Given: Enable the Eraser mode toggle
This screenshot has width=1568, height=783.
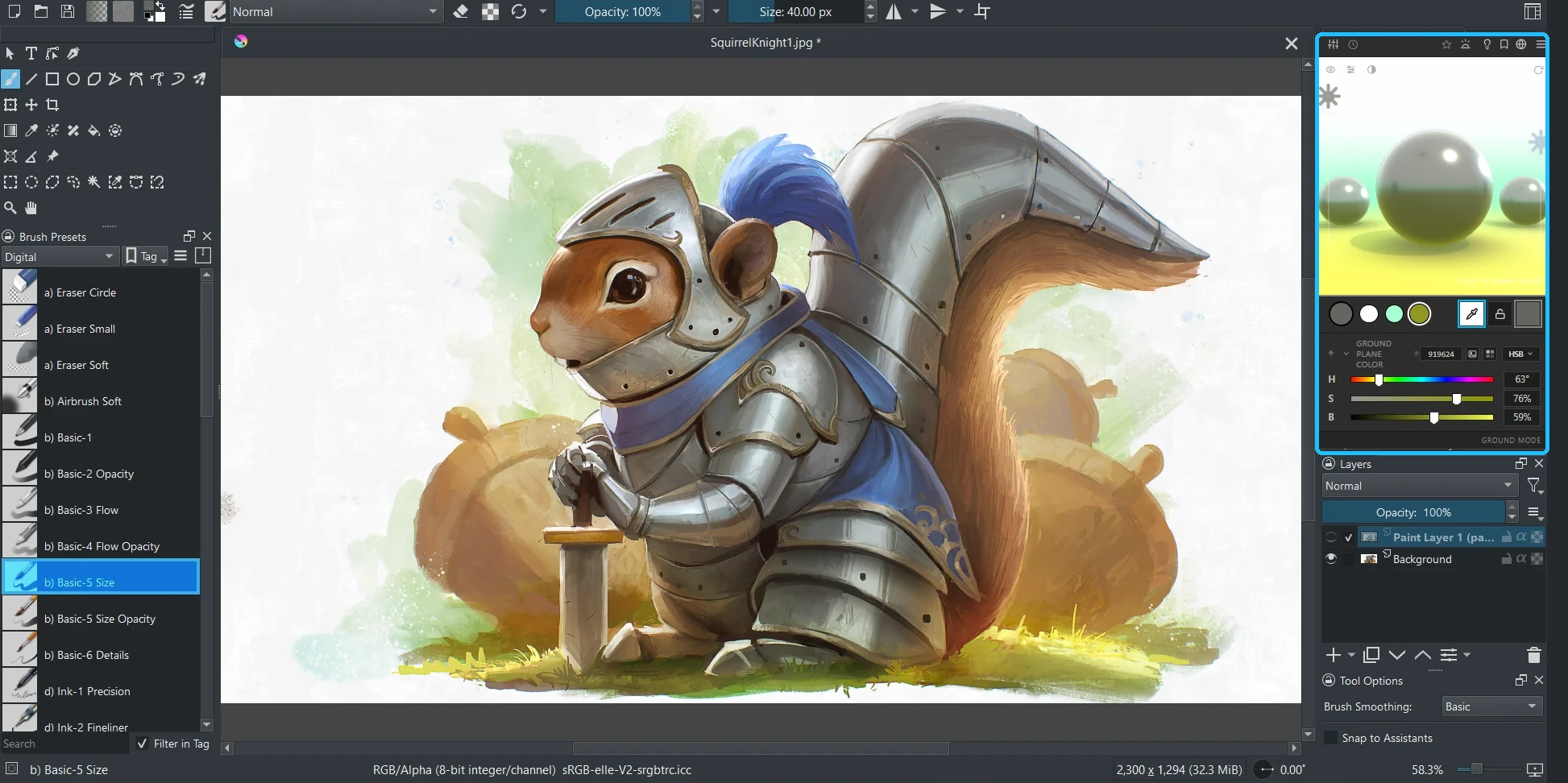Looking at the screenshot, I should click(461, 11).
